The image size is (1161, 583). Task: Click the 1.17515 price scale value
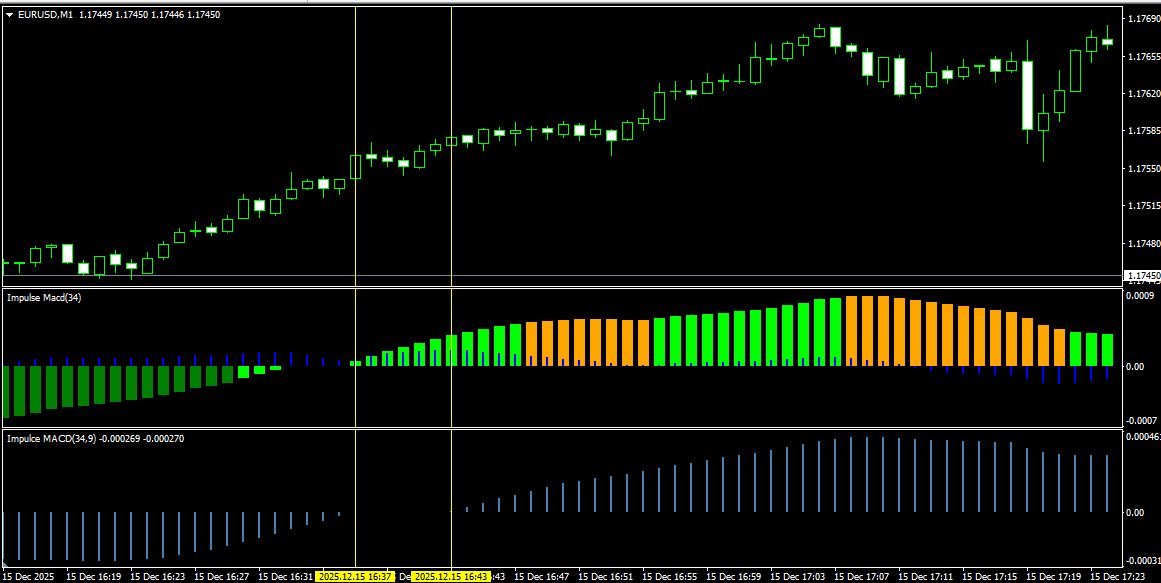click(1142, 206)
